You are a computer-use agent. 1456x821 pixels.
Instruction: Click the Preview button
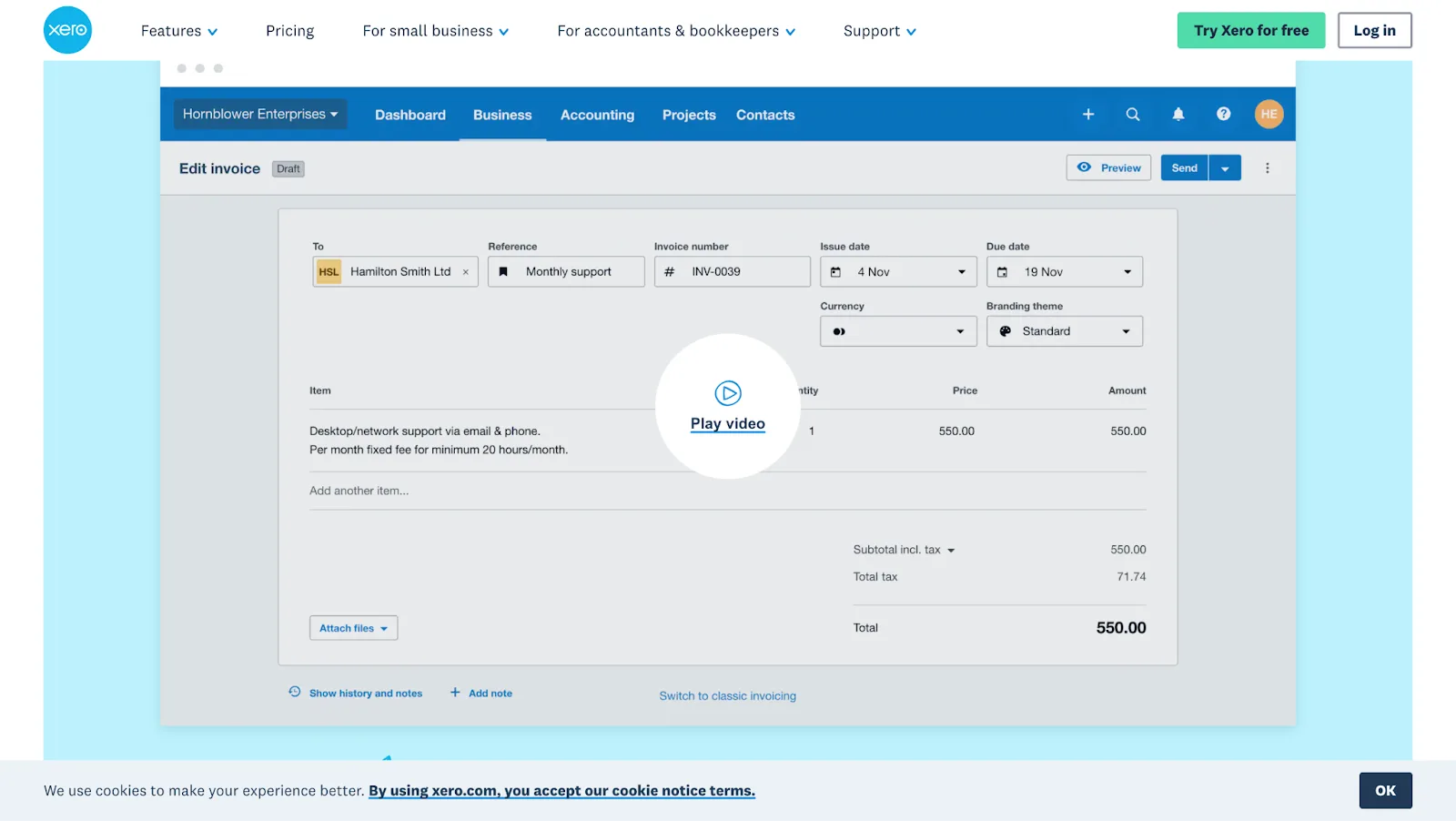coord(1109,168)
